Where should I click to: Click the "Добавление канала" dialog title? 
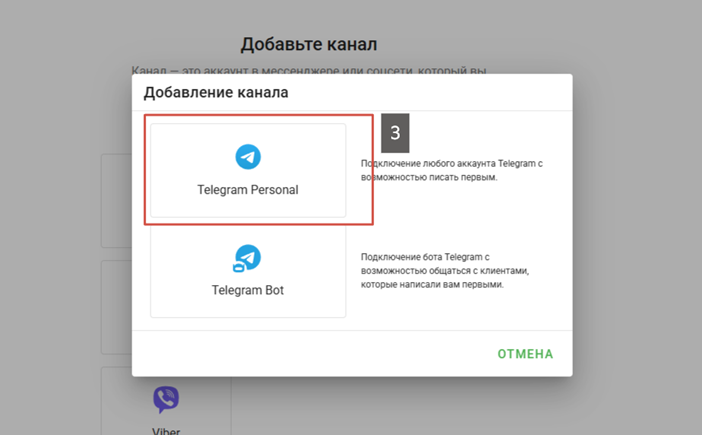pyautogui.click(x=216, y=93)
